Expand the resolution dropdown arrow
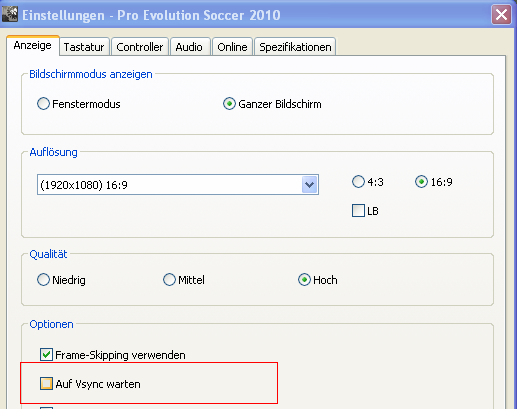Screen dimensions: 517x409 coord(310,184)
